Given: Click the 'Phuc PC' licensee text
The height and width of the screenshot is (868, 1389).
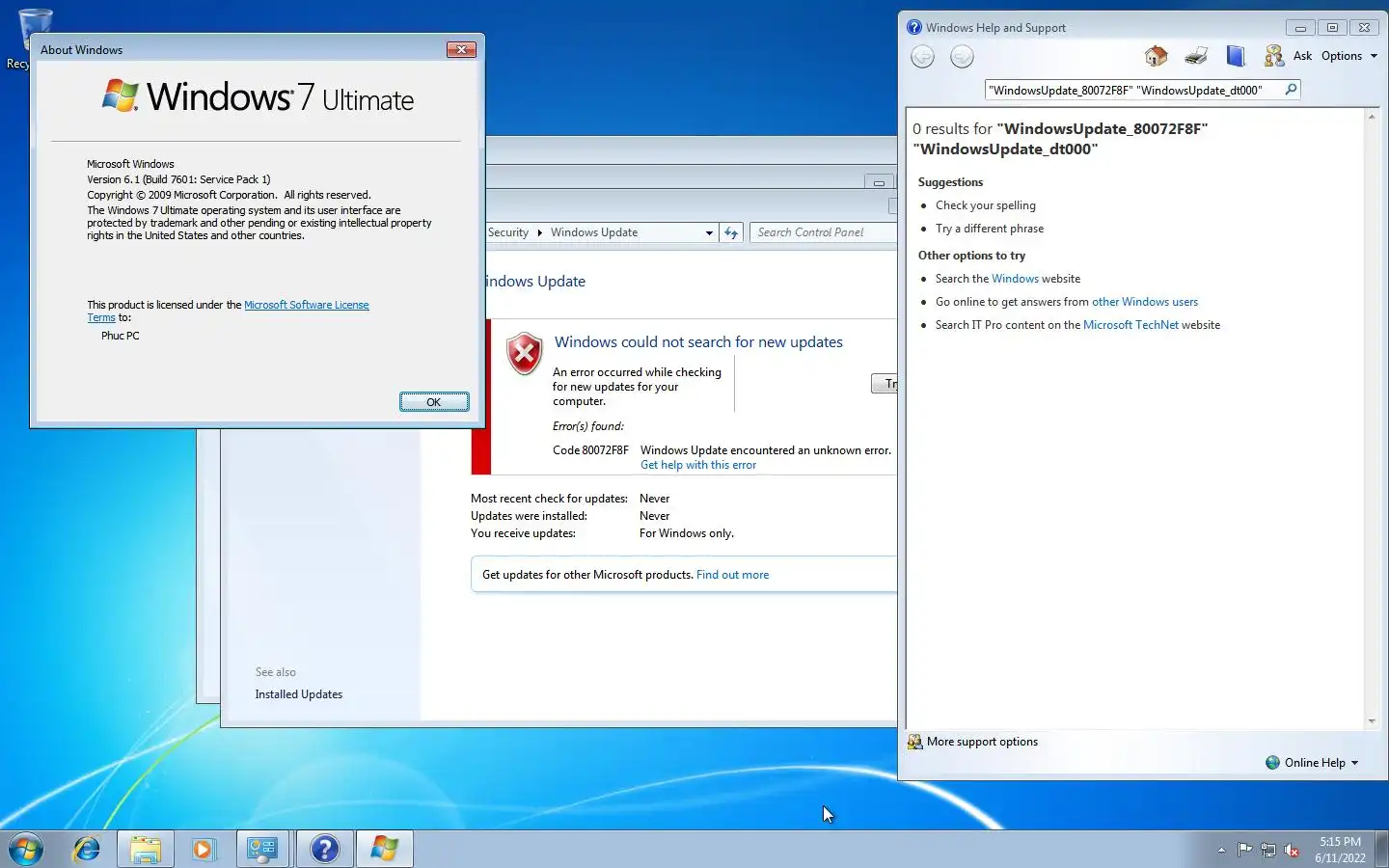Looking at the screenshot, I should click(x=121, y=336).
